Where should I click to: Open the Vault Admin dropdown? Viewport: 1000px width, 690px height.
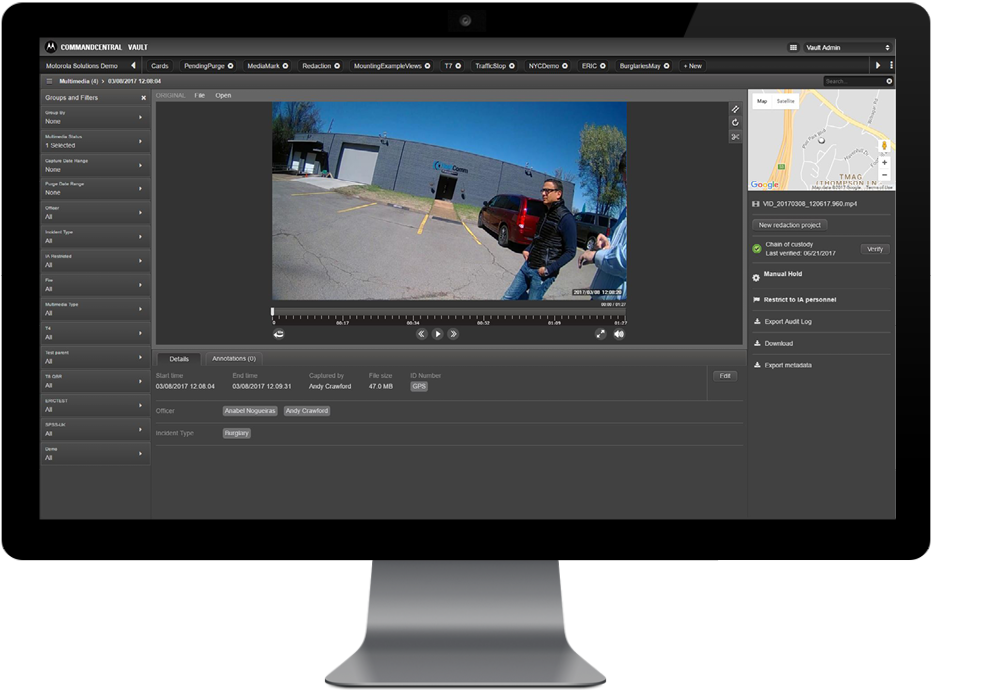[847, 47]
